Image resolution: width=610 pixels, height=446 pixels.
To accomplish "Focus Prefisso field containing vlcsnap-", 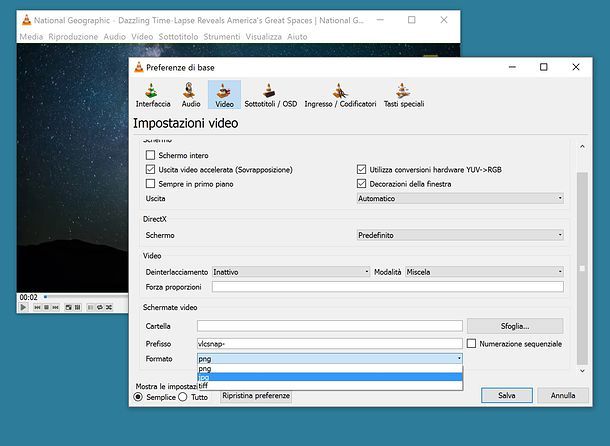I will point(330,344).
